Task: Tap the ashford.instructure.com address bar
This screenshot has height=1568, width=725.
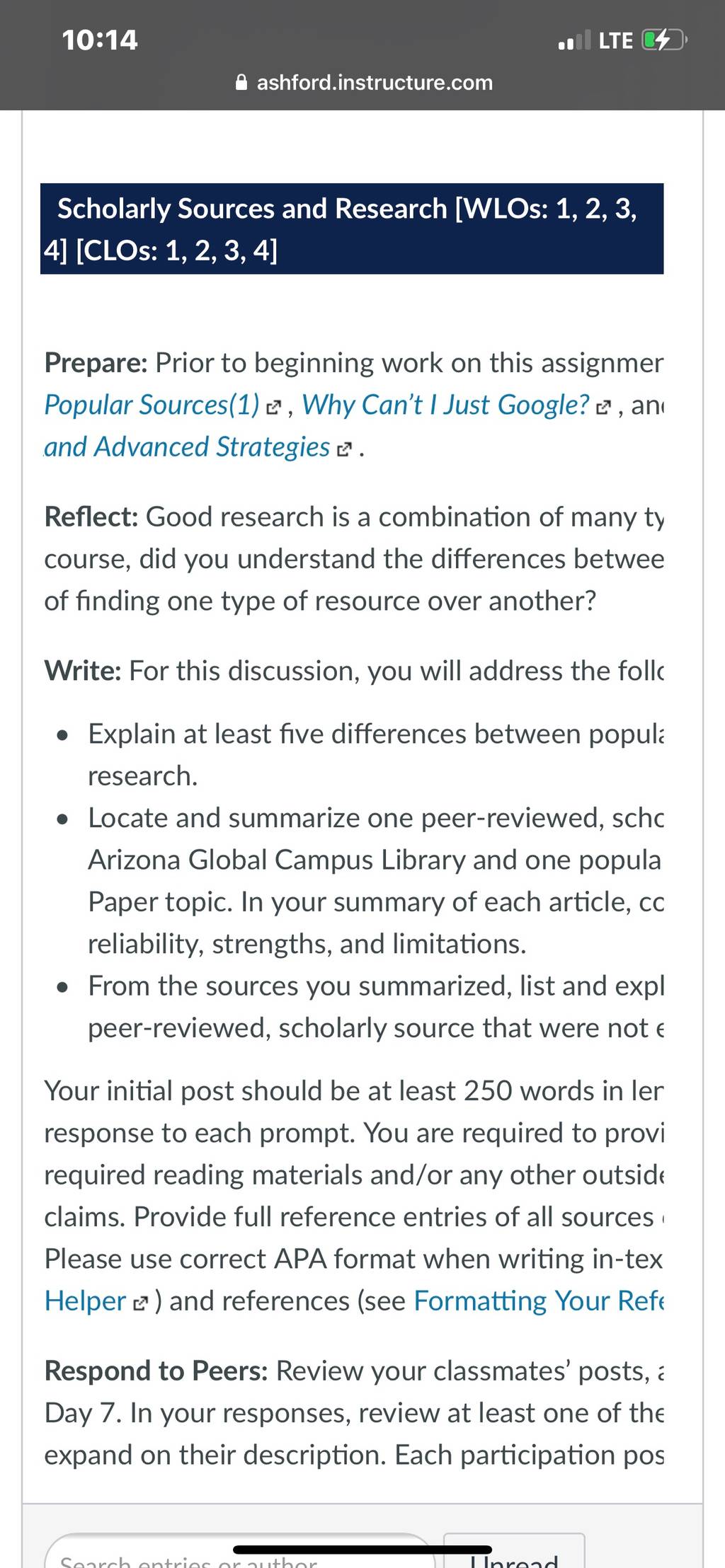Action: point(364,83)
